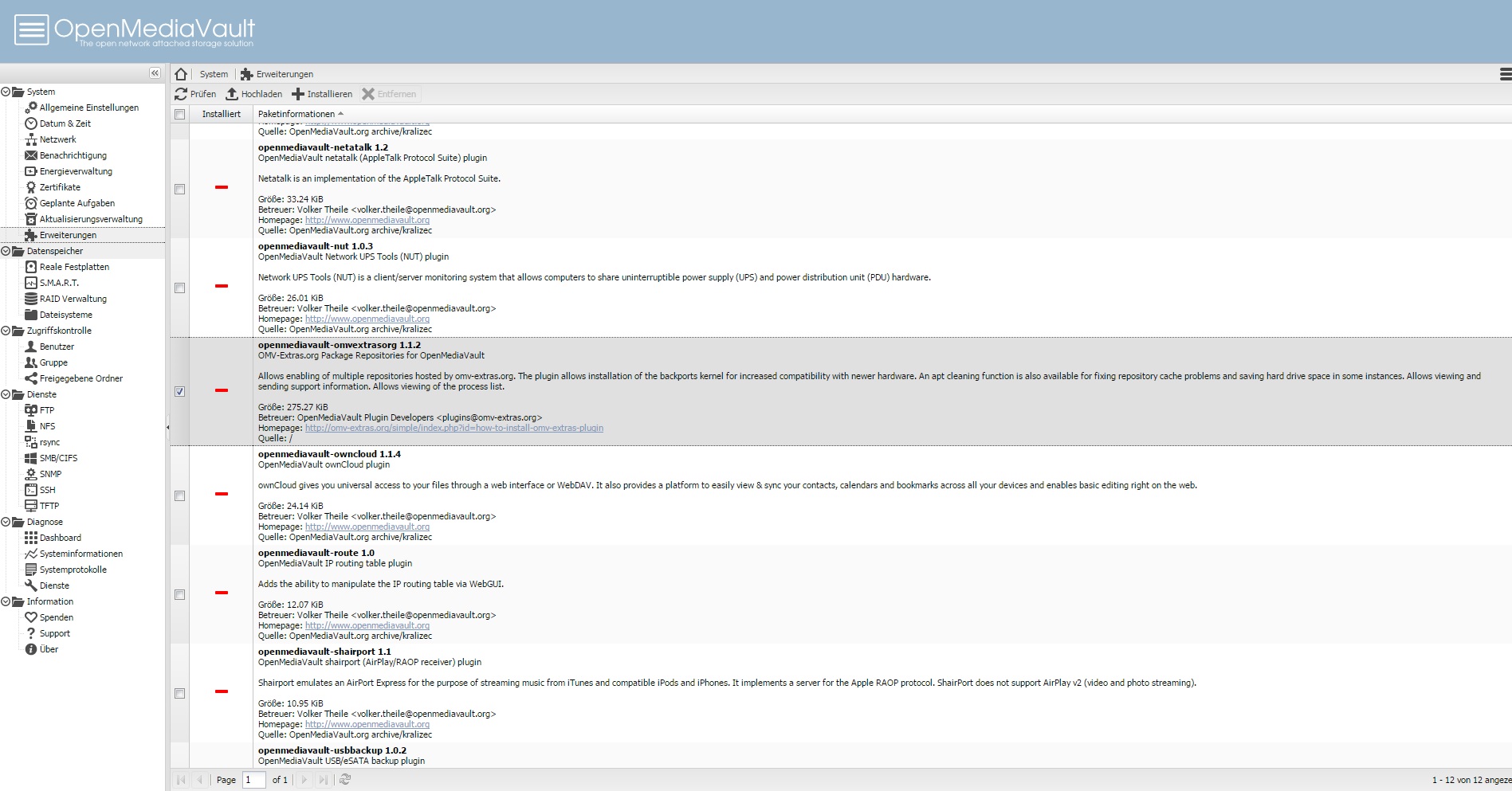The height and width of the screenshot is (791, 1512).
Task: Open Erweiterungen breadcrumb item
Action: 277,74
